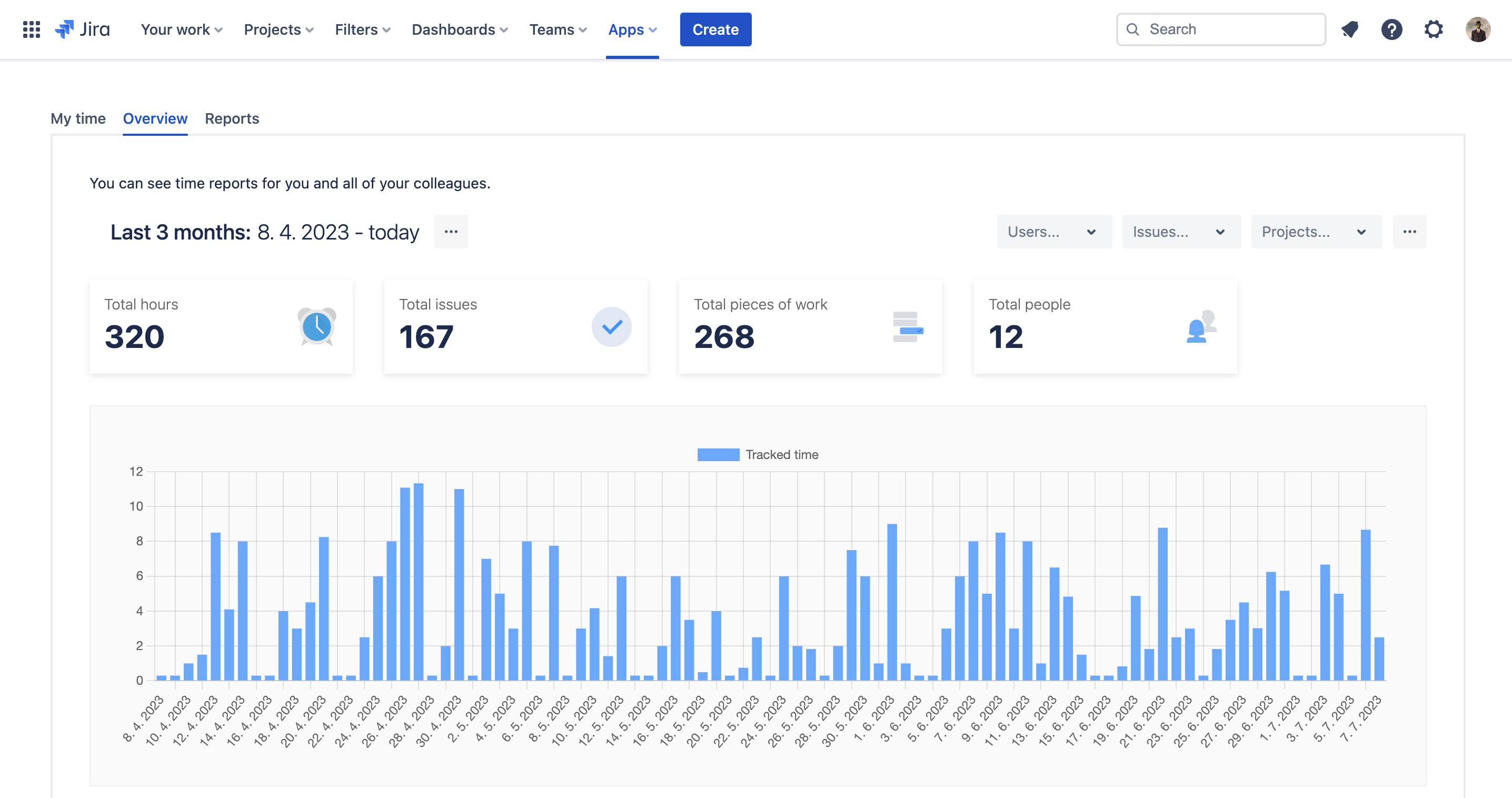Open the Apps navigation menu
Viewport: 1512px width, 798px height.
click(631, 28)
